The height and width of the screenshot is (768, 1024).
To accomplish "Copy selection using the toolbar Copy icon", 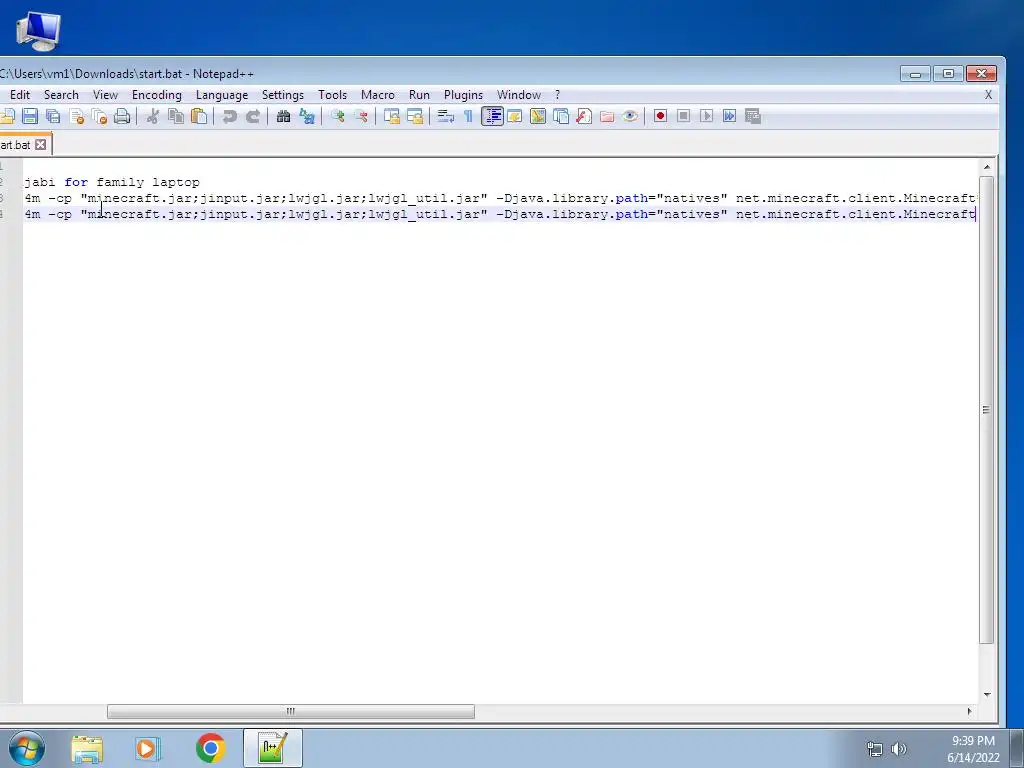I will click(x=176, y=116).
